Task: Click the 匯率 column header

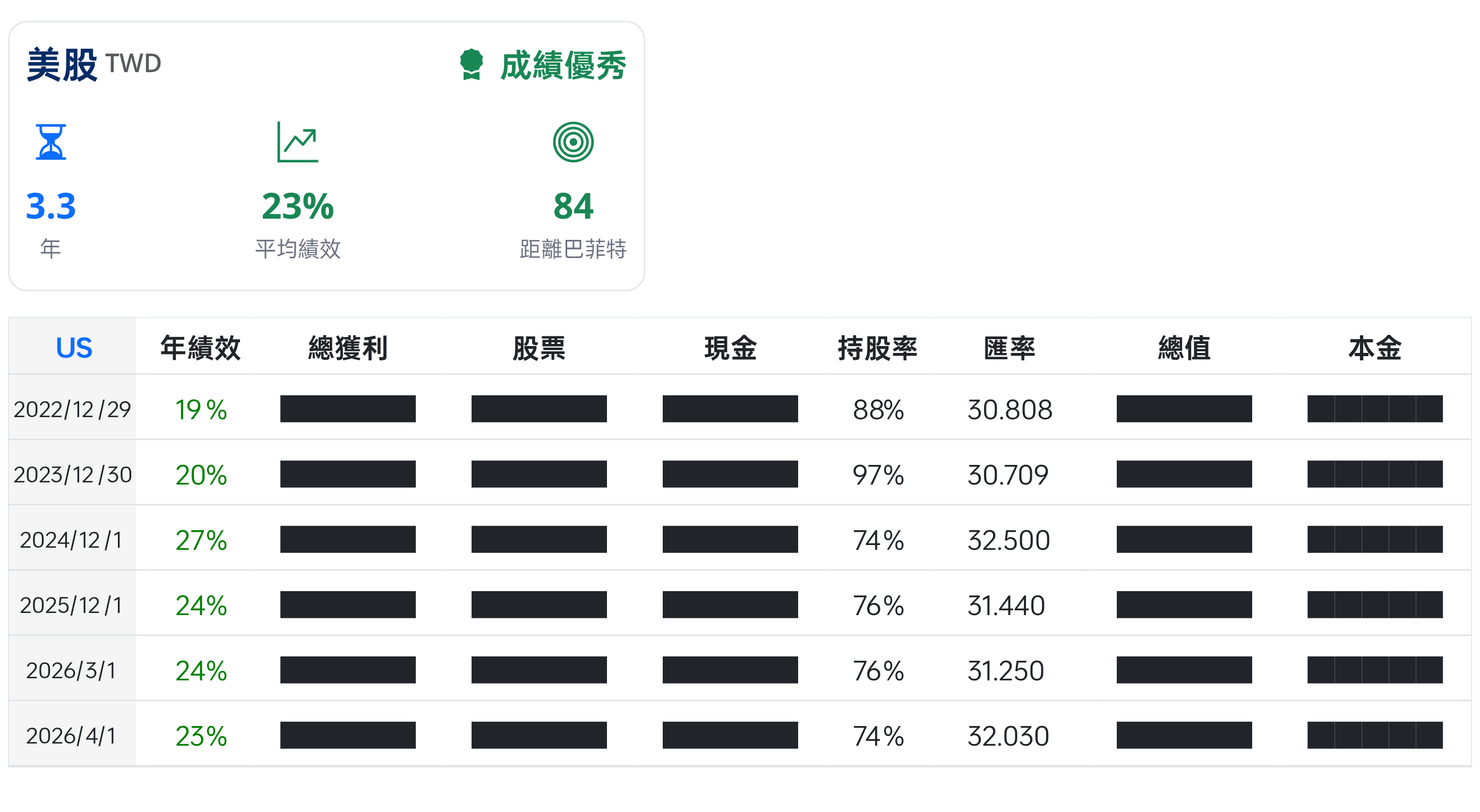Action: (1009, 348)
